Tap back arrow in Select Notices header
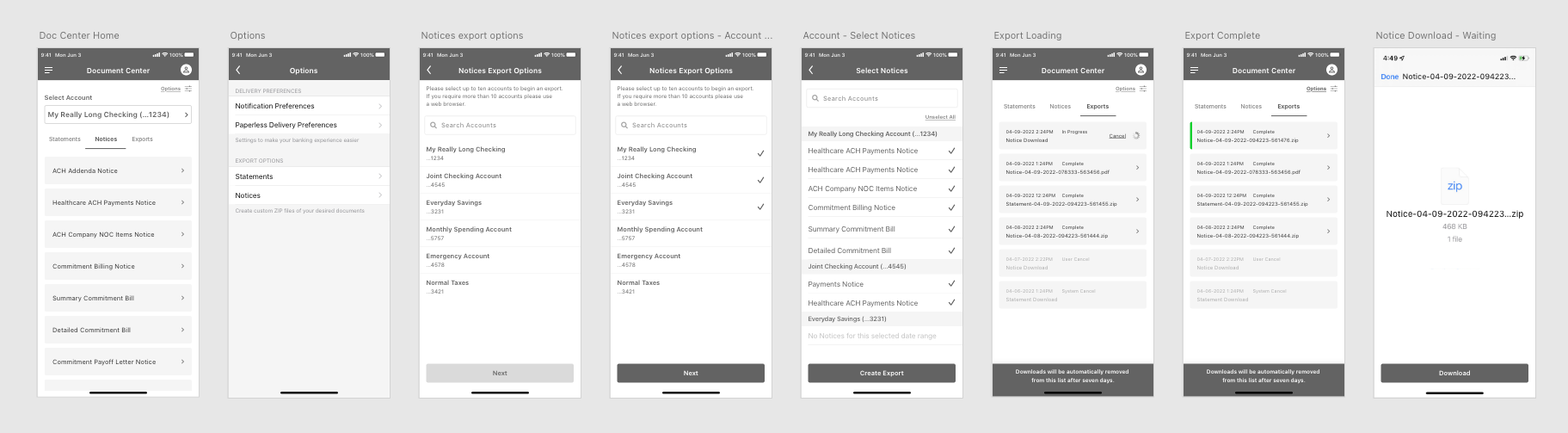The image size is (1568, 433). pos(811,71)
